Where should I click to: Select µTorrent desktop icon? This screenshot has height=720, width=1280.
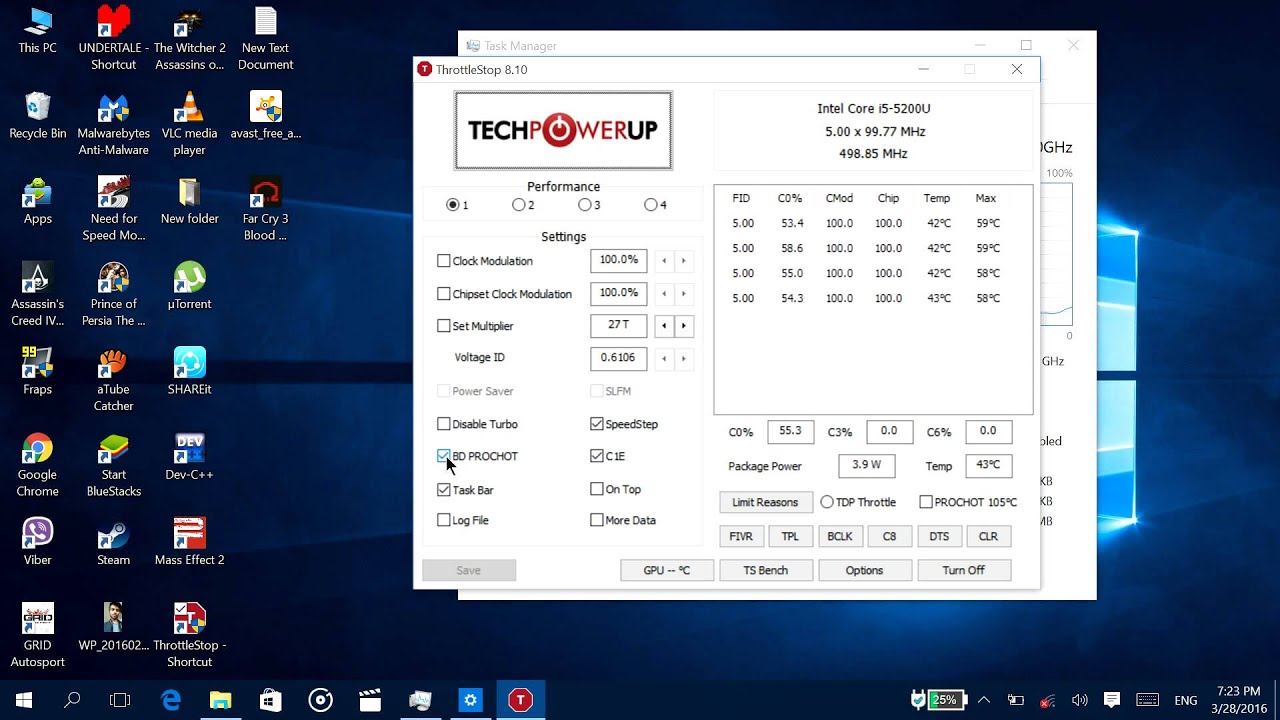tap(189, 286)
